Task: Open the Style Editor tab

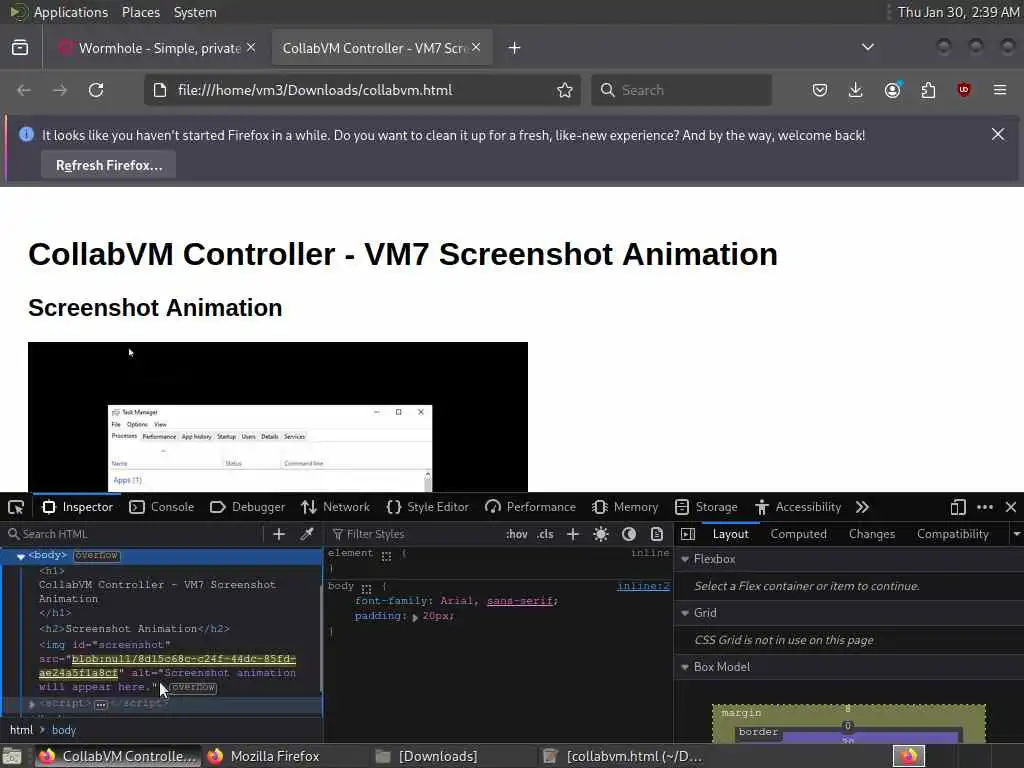Action: 428,507
